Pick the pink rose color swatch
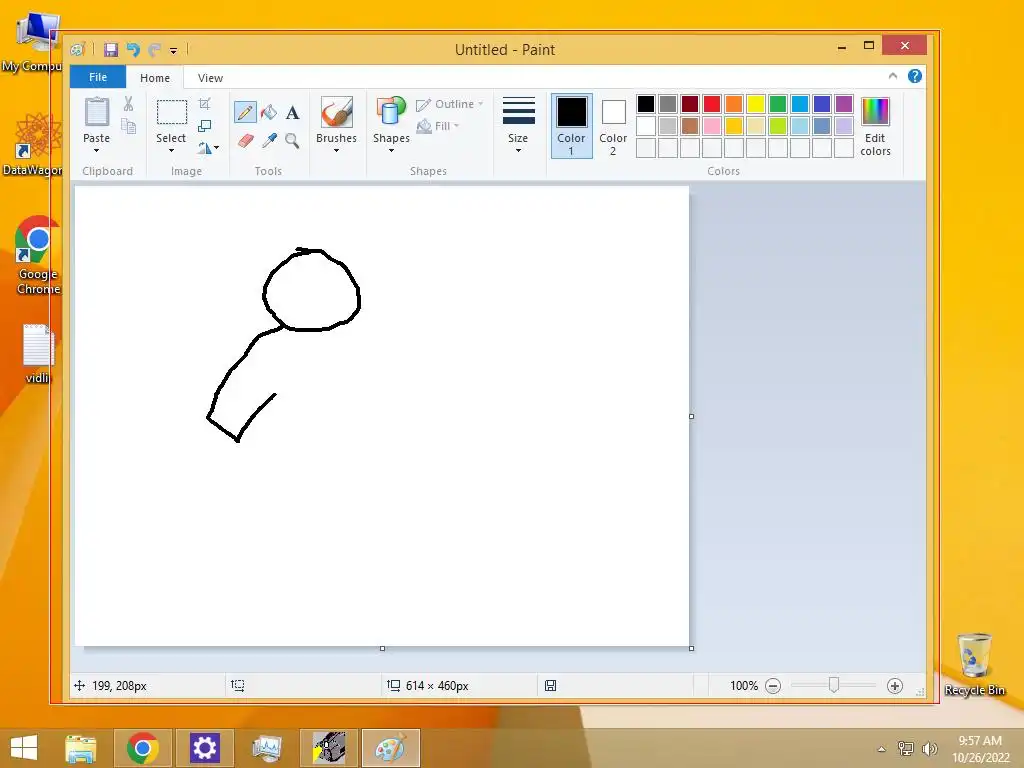Screen dimensions: 1024x768 [712, 126]
